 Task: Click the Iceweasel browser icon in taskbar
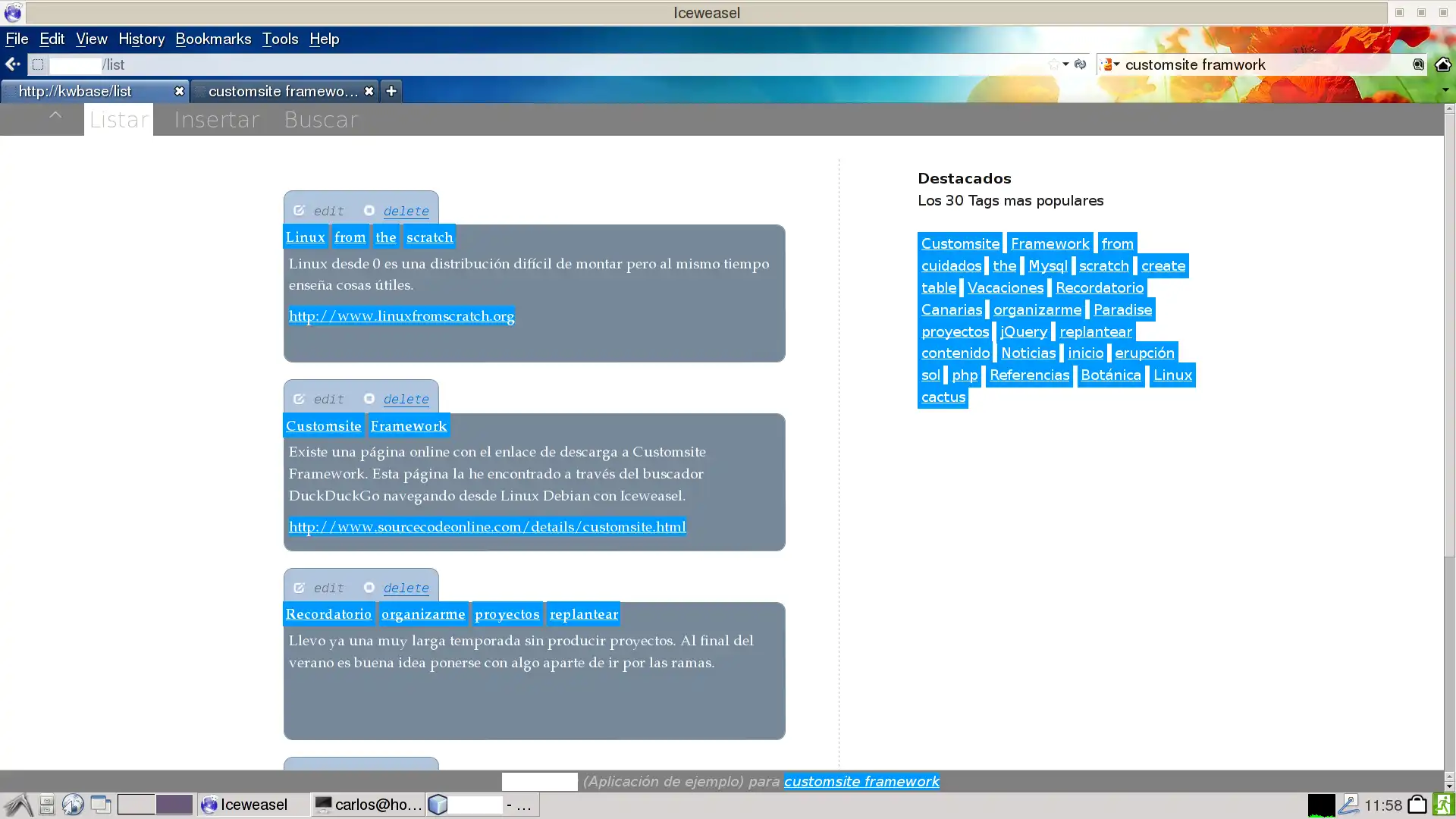coord(209,805)
